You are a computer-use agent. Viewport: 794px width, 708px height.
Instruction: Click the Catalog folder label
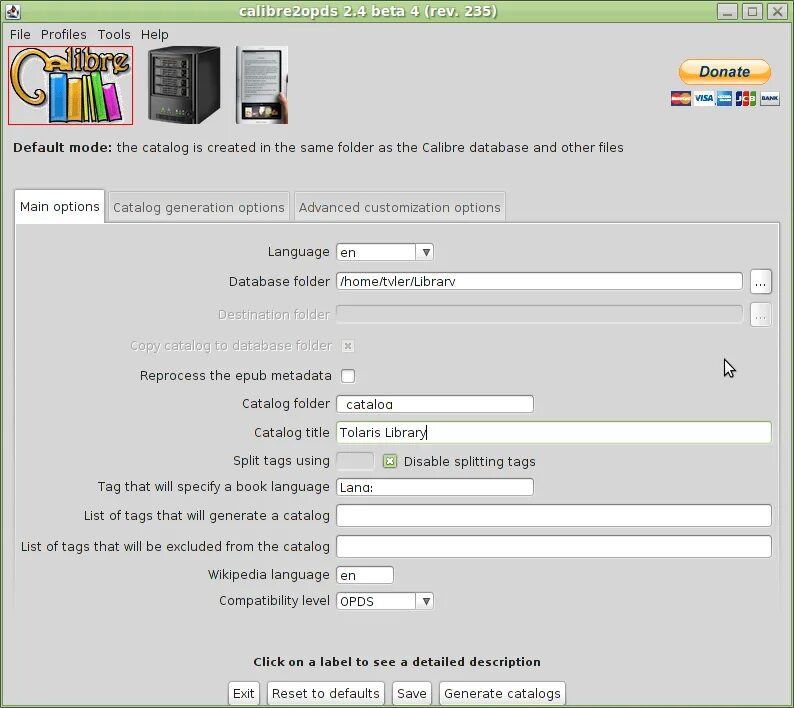point(286,404)
